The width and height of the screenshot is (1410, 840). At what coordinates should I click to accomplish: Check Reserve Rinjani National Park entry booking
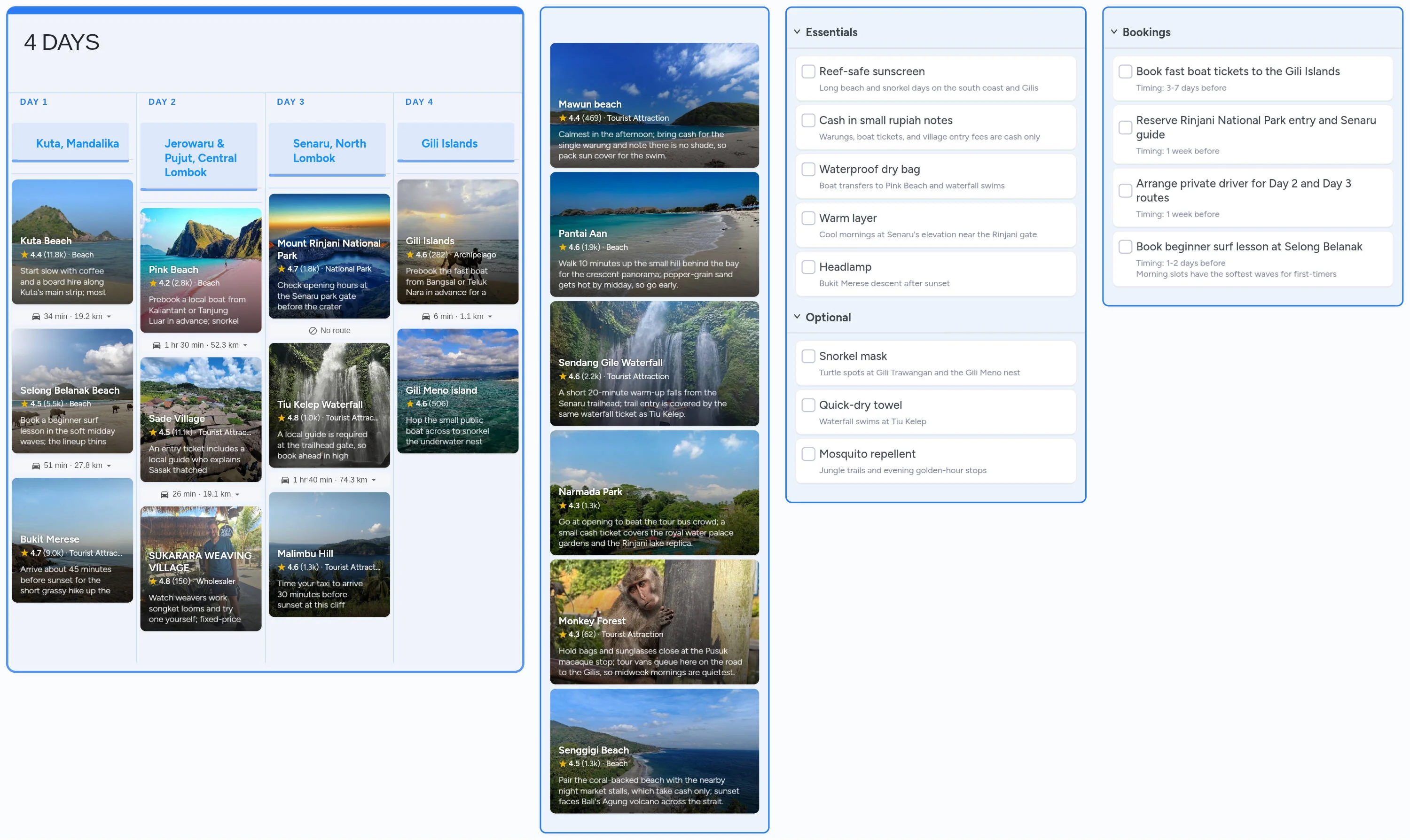click(x=1126, y=127)
